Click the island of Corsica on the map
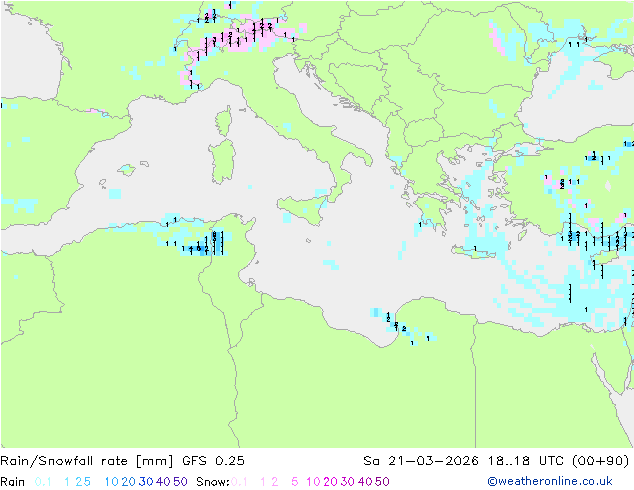The height and width of the screenshot is (490, 634). (224, 120)
